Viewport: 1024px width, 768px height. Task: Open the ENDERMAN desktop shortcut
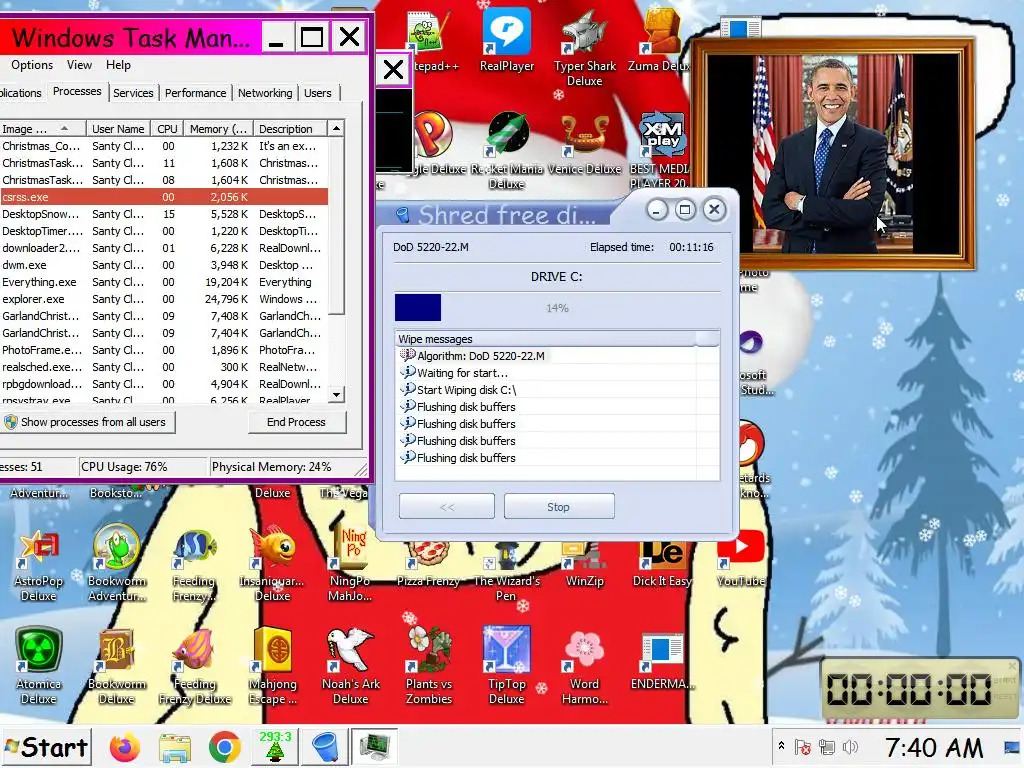662,661
